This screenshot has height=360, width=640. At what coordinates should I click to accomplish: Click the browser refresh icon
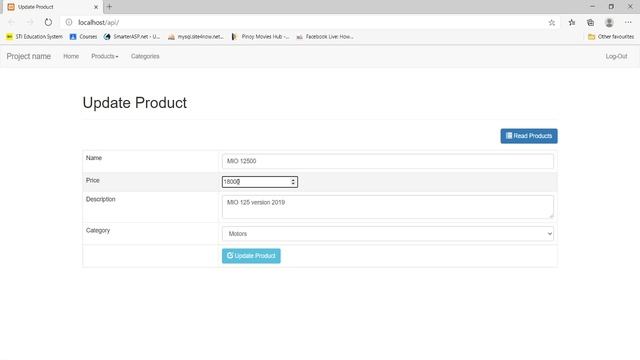(x=48, y=22)
